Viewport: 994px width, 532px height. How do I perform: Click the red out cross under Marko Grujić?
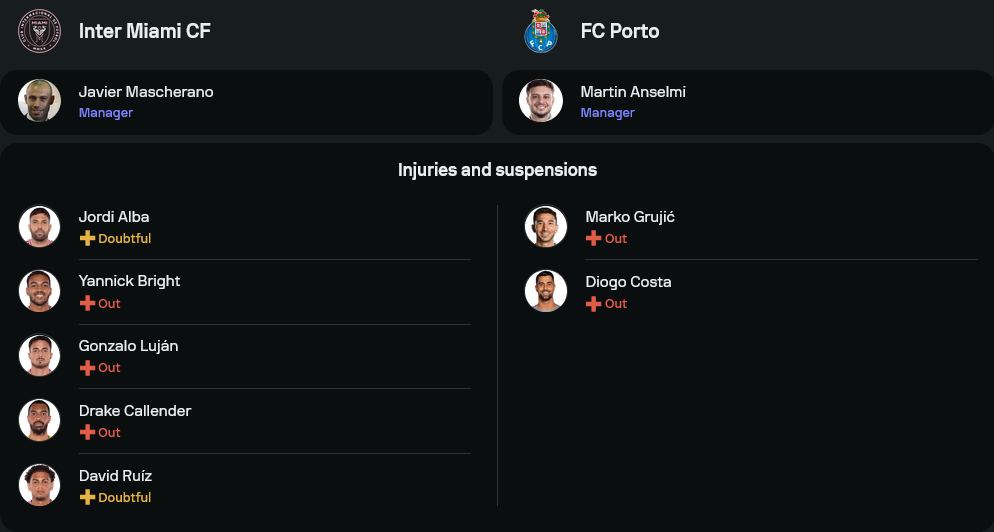594,239
